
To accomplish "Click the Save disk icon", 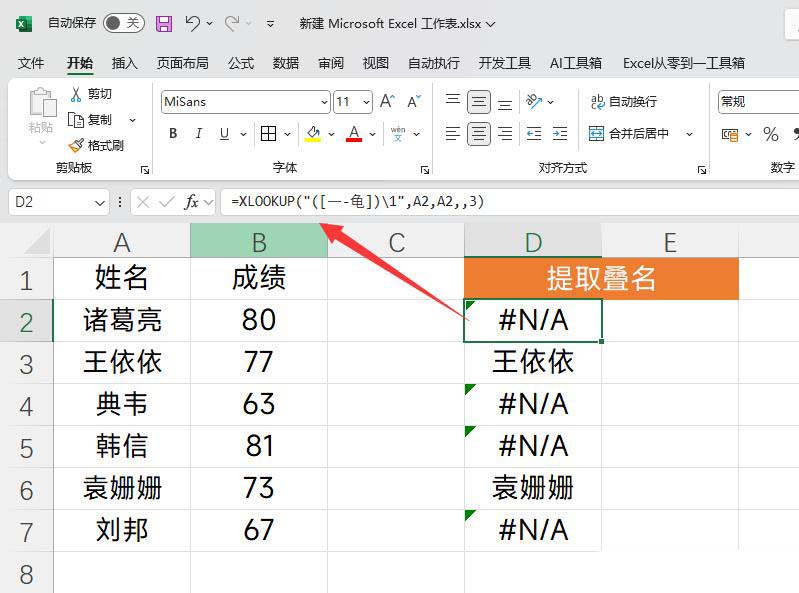I will (164, 22).
